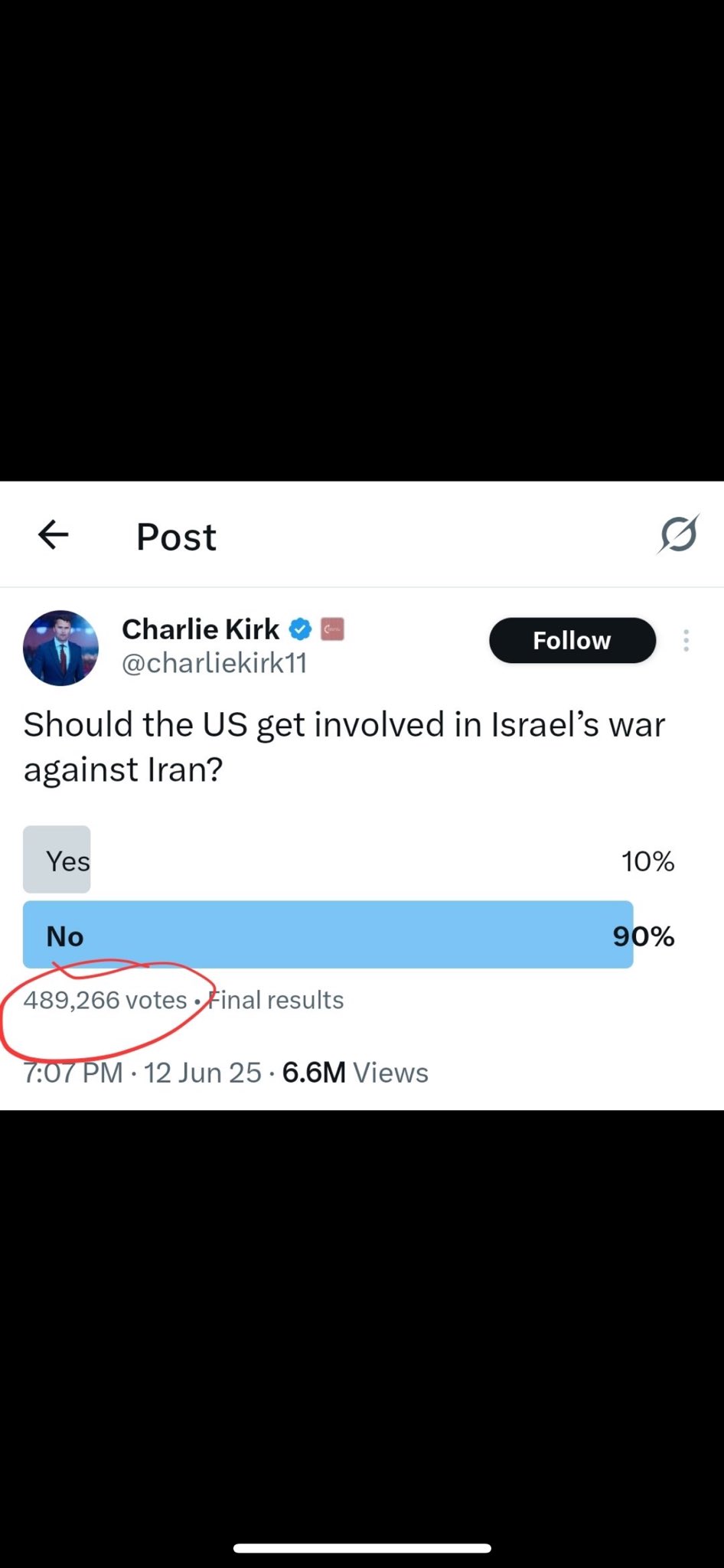Tap the poll question text
Viewport: 724px width, 1568px height.
(344, 746)
